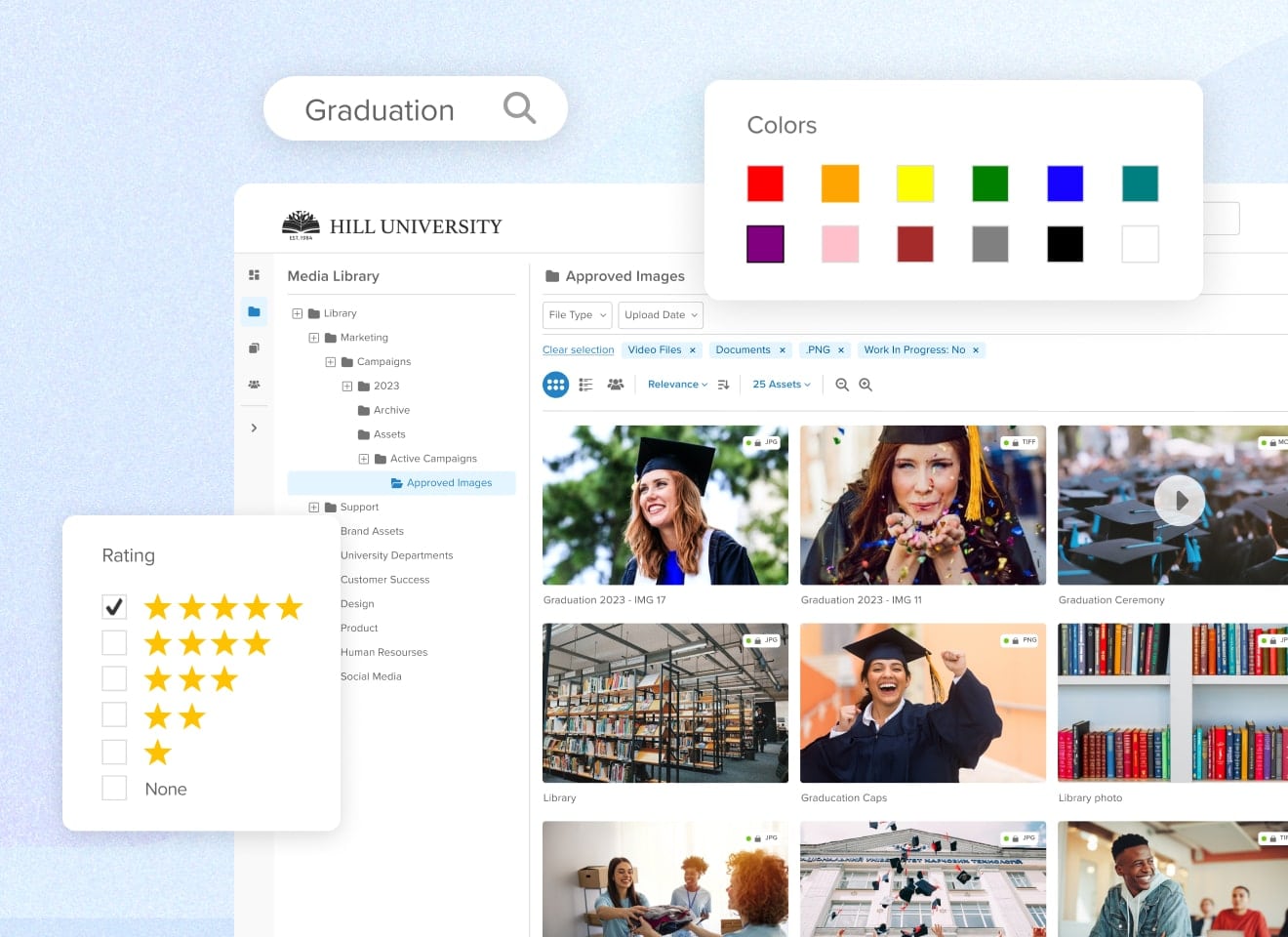This screenshot has width=1288, height=937.
Task: Remove the Video Files filter tag
Action: (x=693, y=350)
